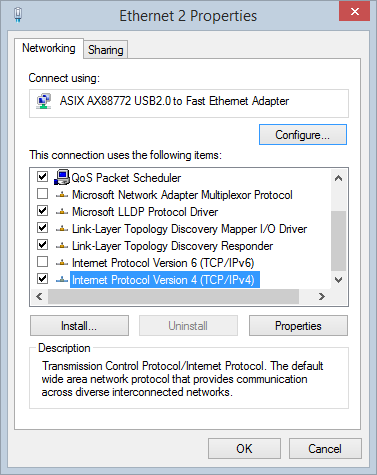Click the list's scroll down arrow

(339, 280)
